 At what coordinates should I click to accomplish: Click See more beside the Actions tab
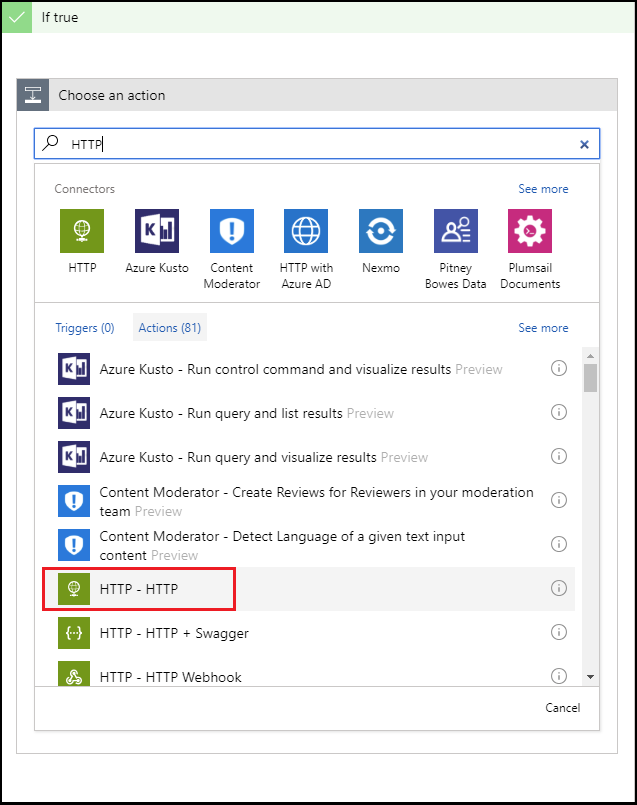point(543,328)
